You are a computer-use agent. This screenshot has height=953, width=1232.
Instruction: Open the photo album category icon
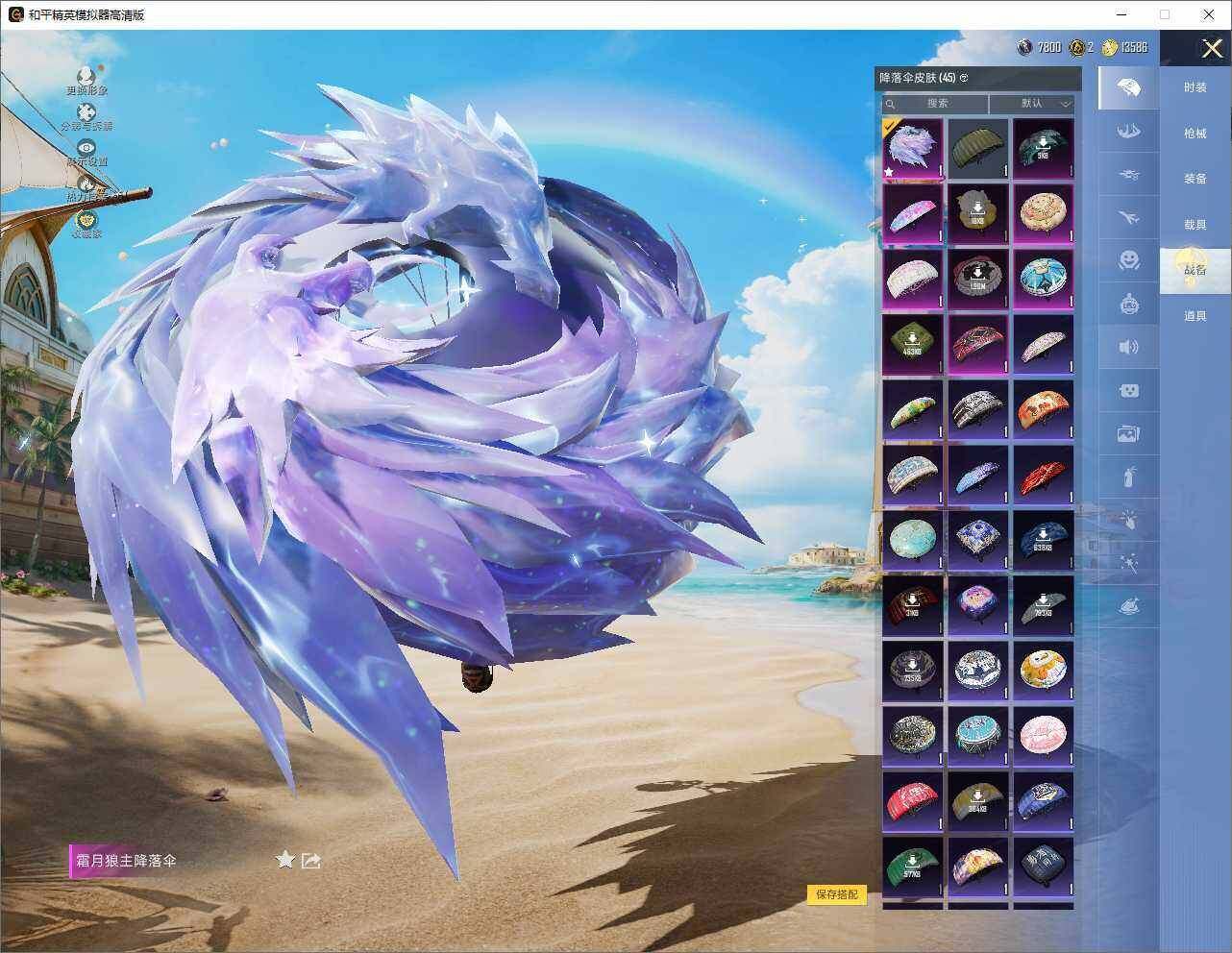click(1129, 433)
